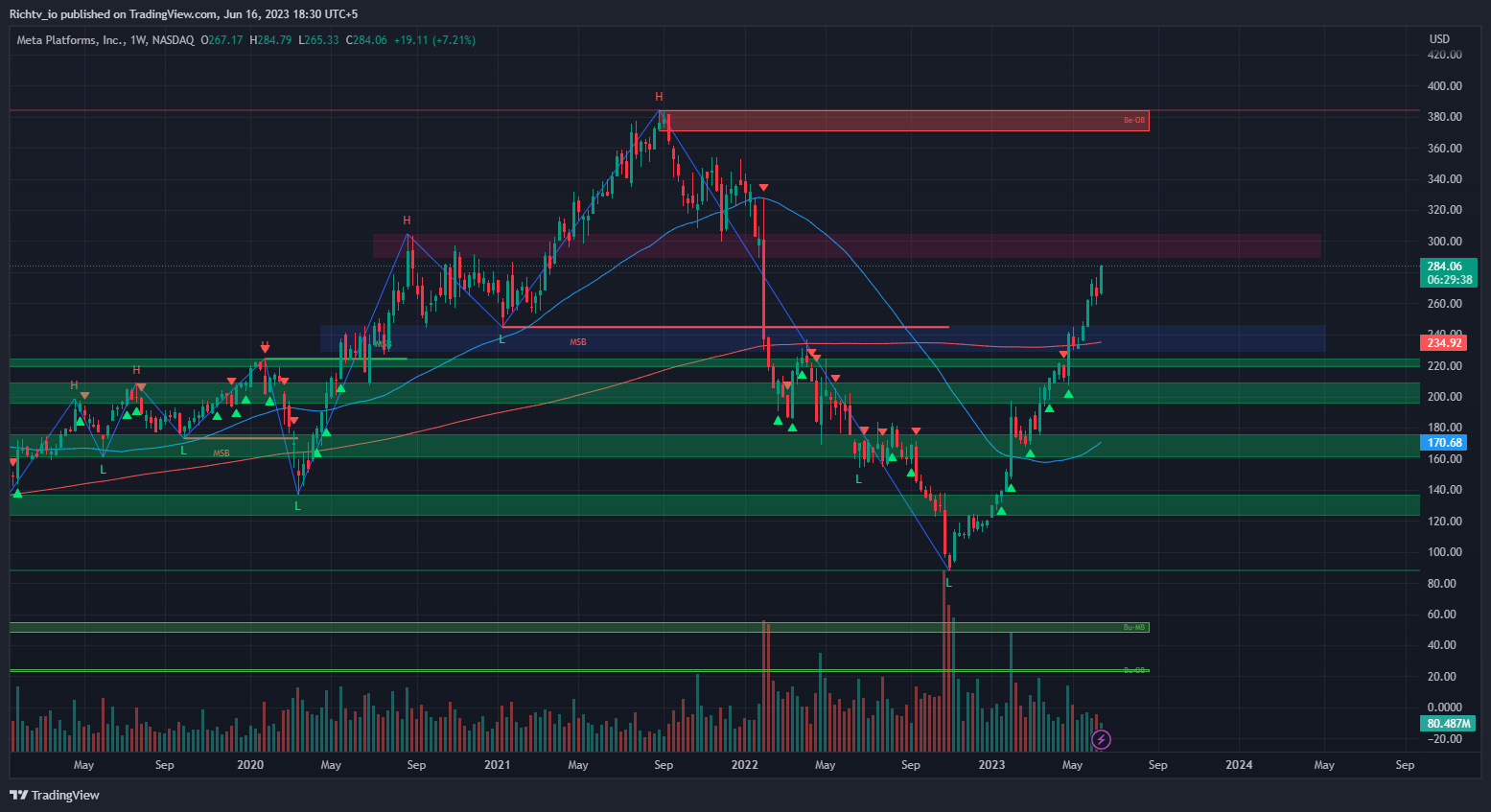Click the 100.00 price axis label
This screenshot has height=812, width=1491.
pyautogui.click(x=1444, y=552)
